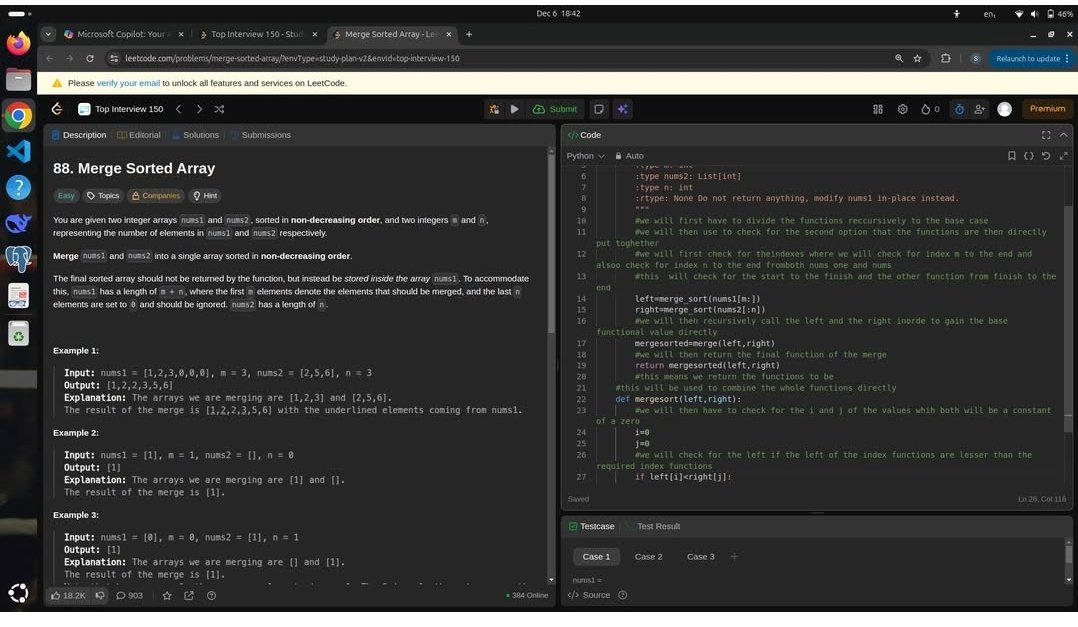Open the Python language dropdown
The width and height of the screenshot is (1078, 627).
click(x=585, y=156)
